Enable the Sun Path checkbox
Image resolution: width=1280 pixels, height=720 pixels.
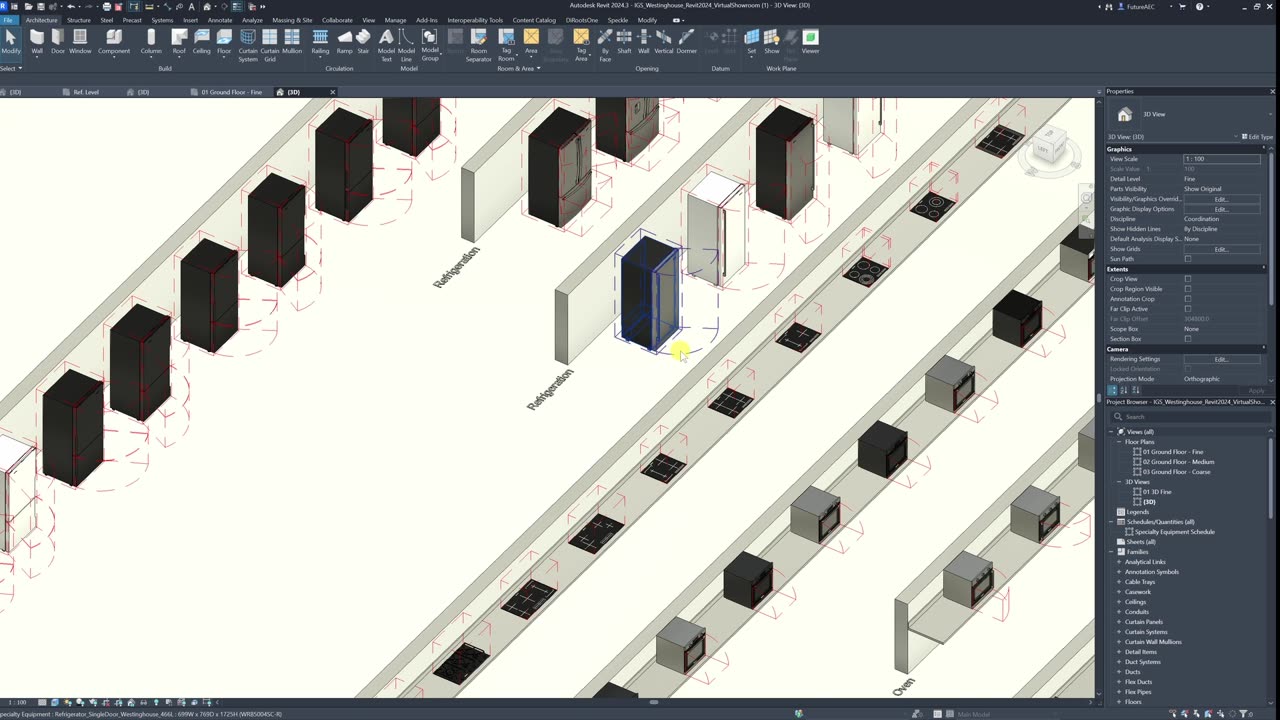click(x=1188, y=259)
